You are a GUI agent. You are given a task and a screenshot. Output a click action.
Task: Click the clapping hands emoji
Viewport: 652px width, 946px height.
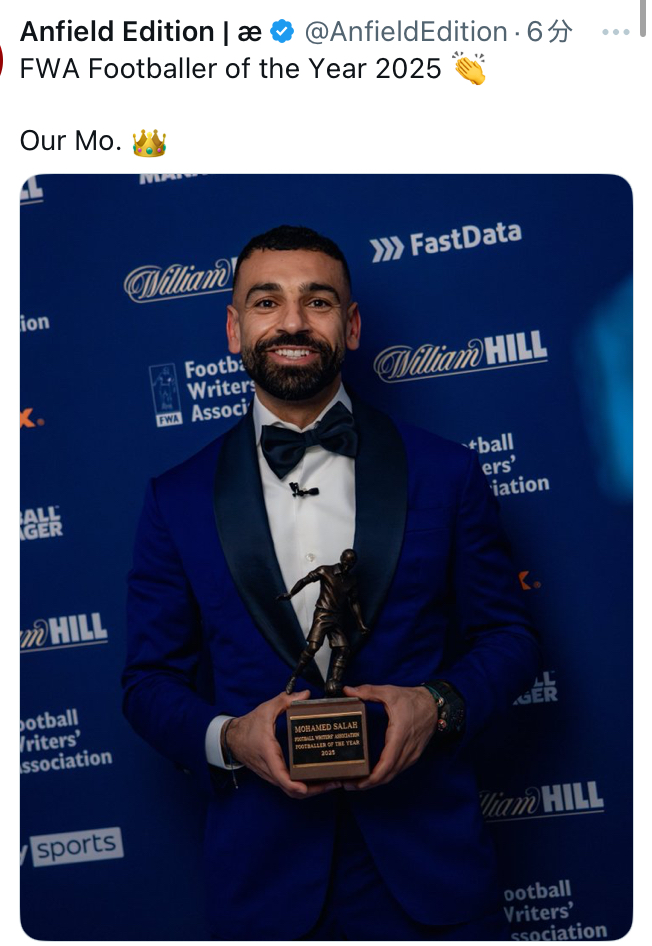tap(470, 68)
